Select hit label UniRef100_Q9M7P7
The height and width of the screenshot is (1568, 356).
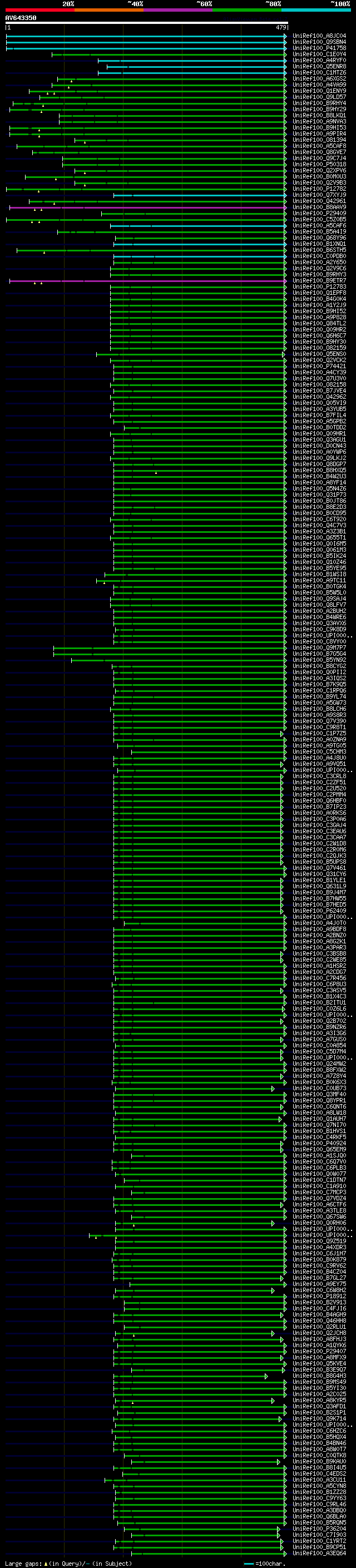click(319, 647)
